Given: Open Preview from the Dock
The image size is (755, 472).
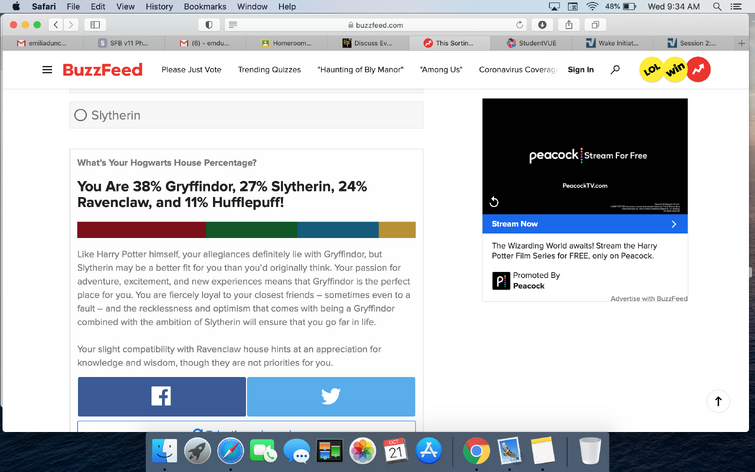Looking at the screenshot, I should click(509, 451).
